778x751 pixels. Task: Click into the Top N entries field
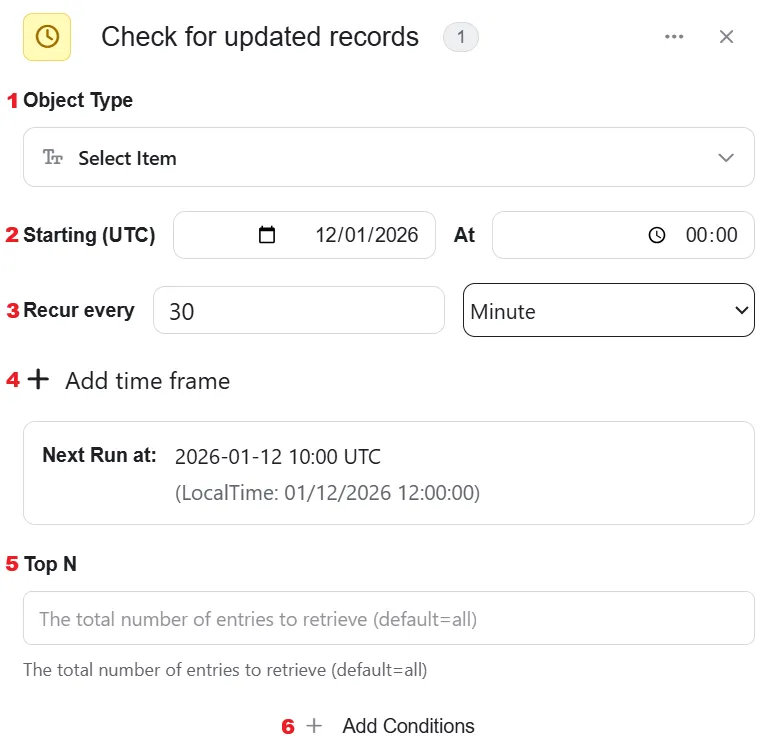tap(389, 619)
